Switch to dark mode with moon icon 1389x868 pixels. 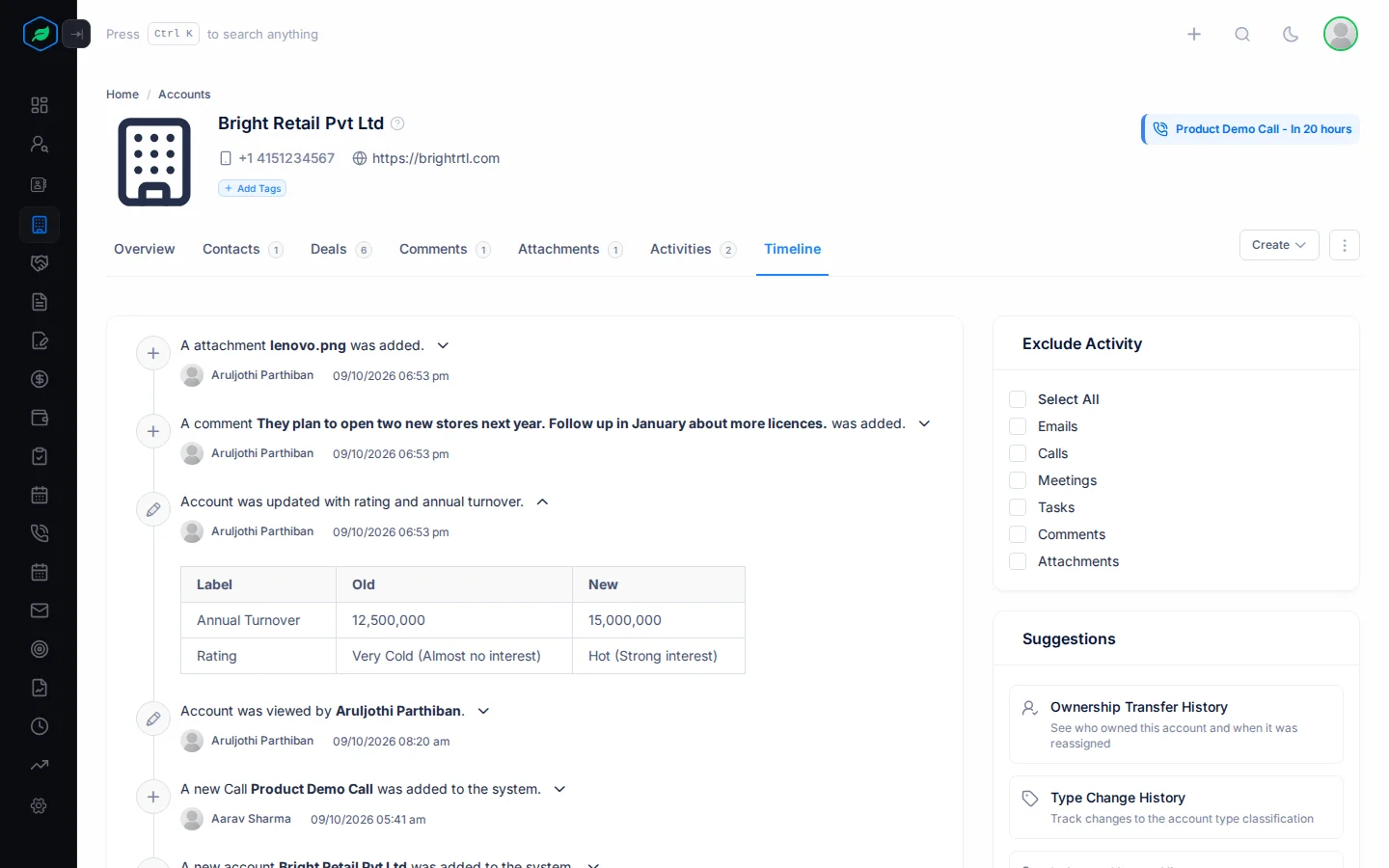click(x=1291, y=34)
